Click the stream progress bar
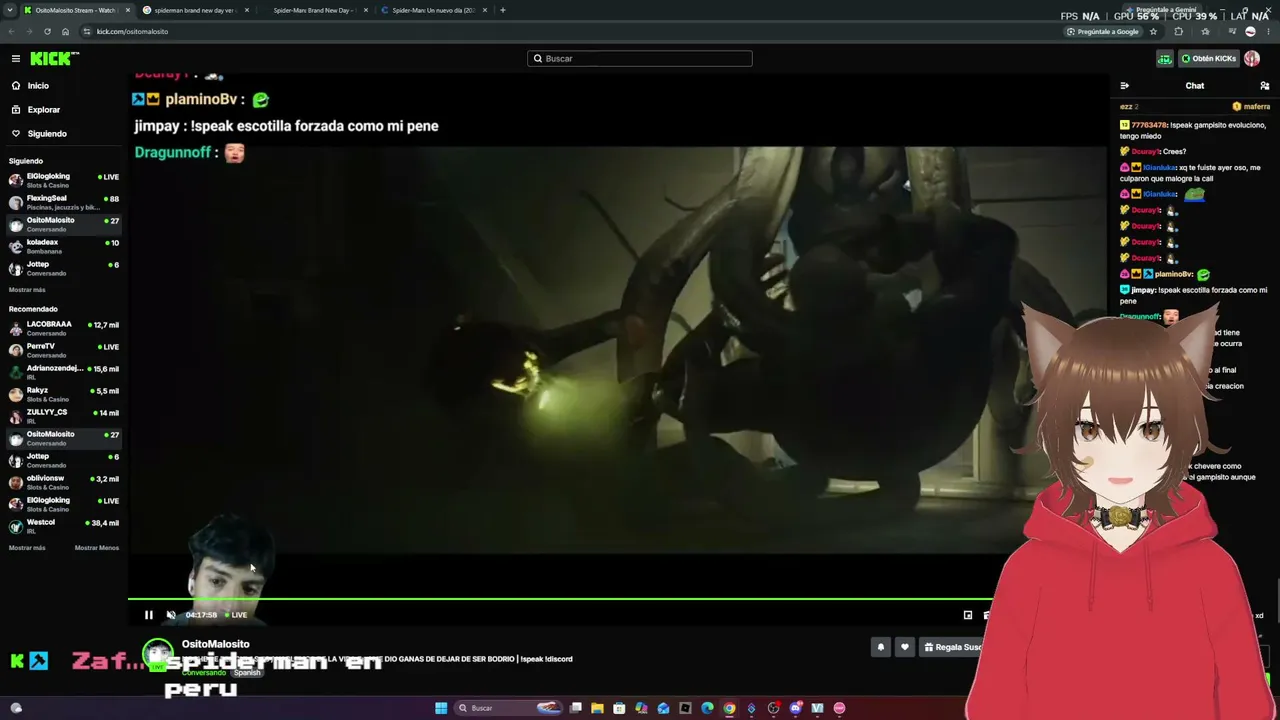 tap(560, 599)
